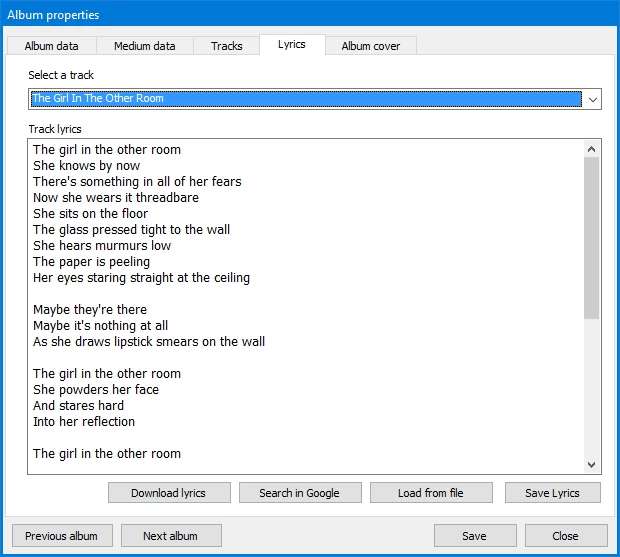Click the line 'Maybe they're there'
This screenshot has height=557, width=620.
click(x=90, y=310)
